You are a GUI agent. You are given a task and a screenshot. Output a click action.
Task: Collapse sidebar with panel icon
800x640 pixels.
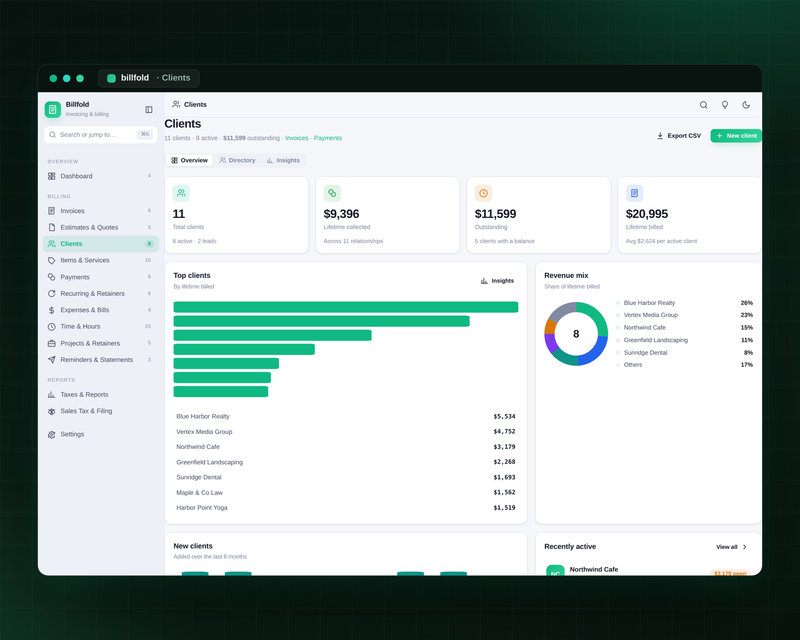pos(148,109)
